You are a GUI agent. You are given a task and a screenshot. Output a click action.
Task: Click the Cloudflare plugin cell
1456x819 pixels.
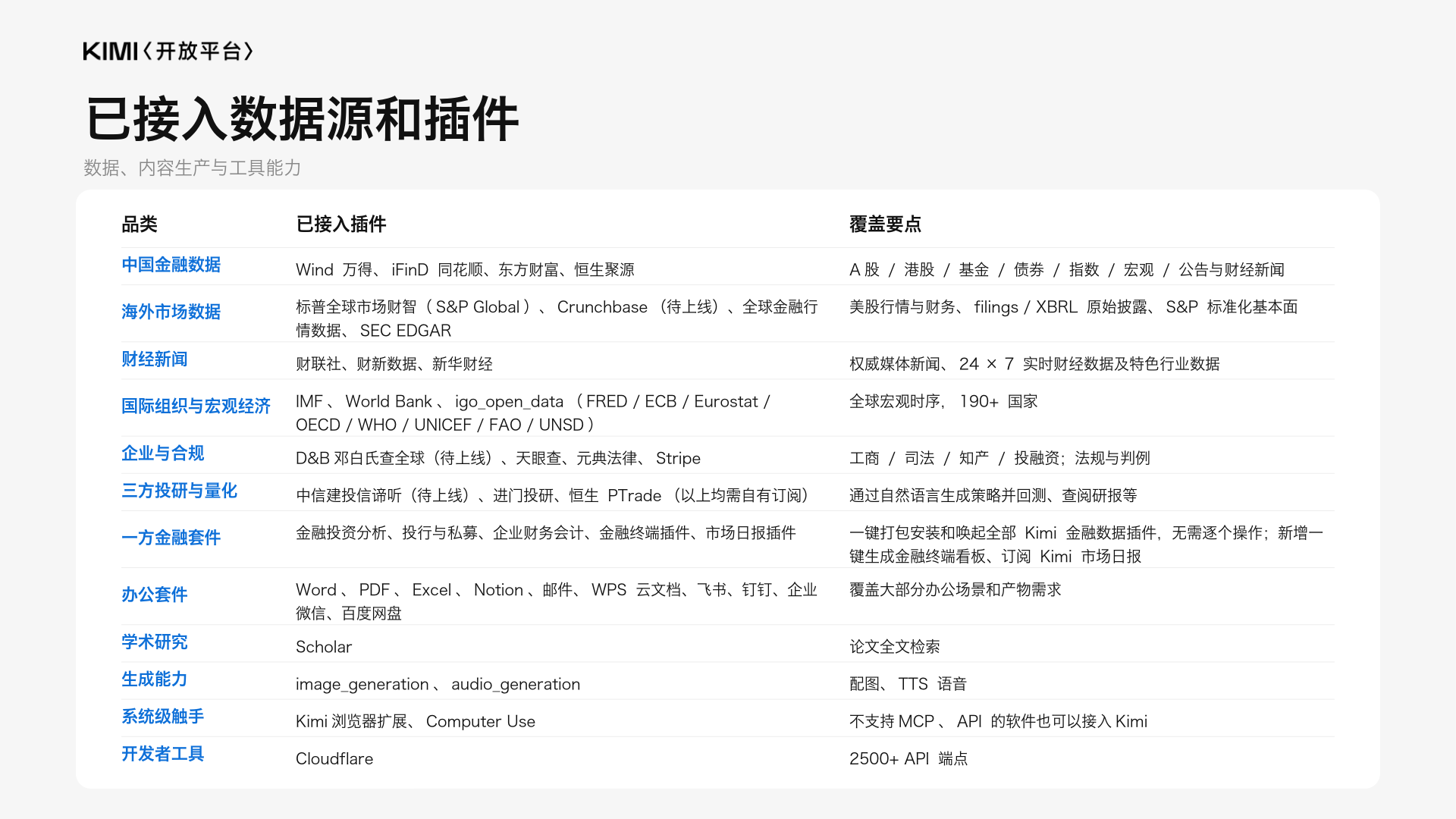pos(334,758)
